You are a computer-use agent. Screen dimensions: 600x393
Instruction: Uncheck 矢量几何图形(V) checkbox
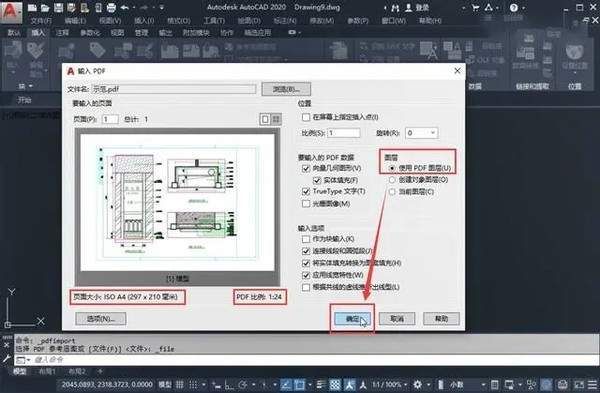coord(305,168)
